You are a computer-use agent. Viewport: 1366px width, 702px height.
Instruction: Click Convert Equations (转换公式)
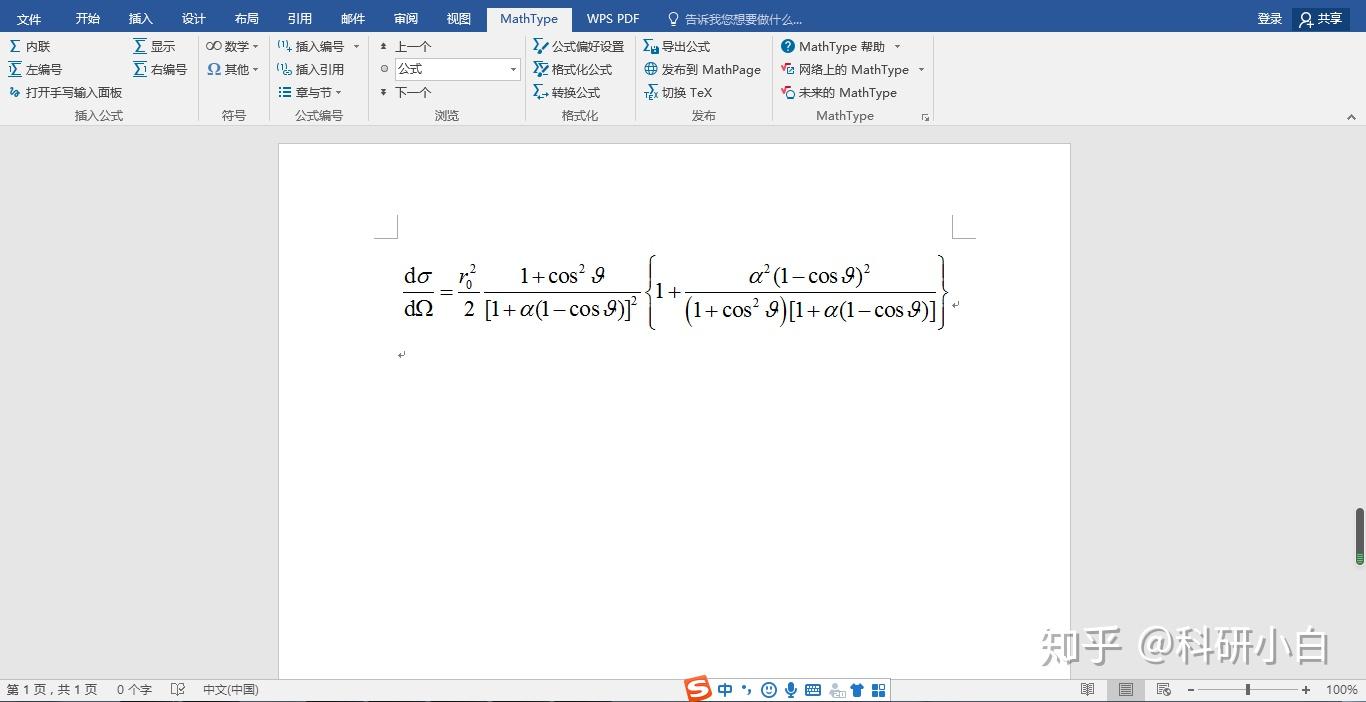tap(566, 92)
